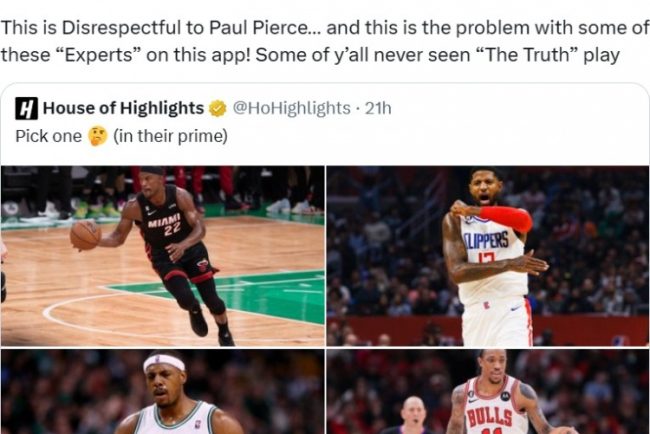Image resolution: width=650 pixels, height=434 pixels.
Task: Open the Miami 22 player photo
Action: coord(162,256)
